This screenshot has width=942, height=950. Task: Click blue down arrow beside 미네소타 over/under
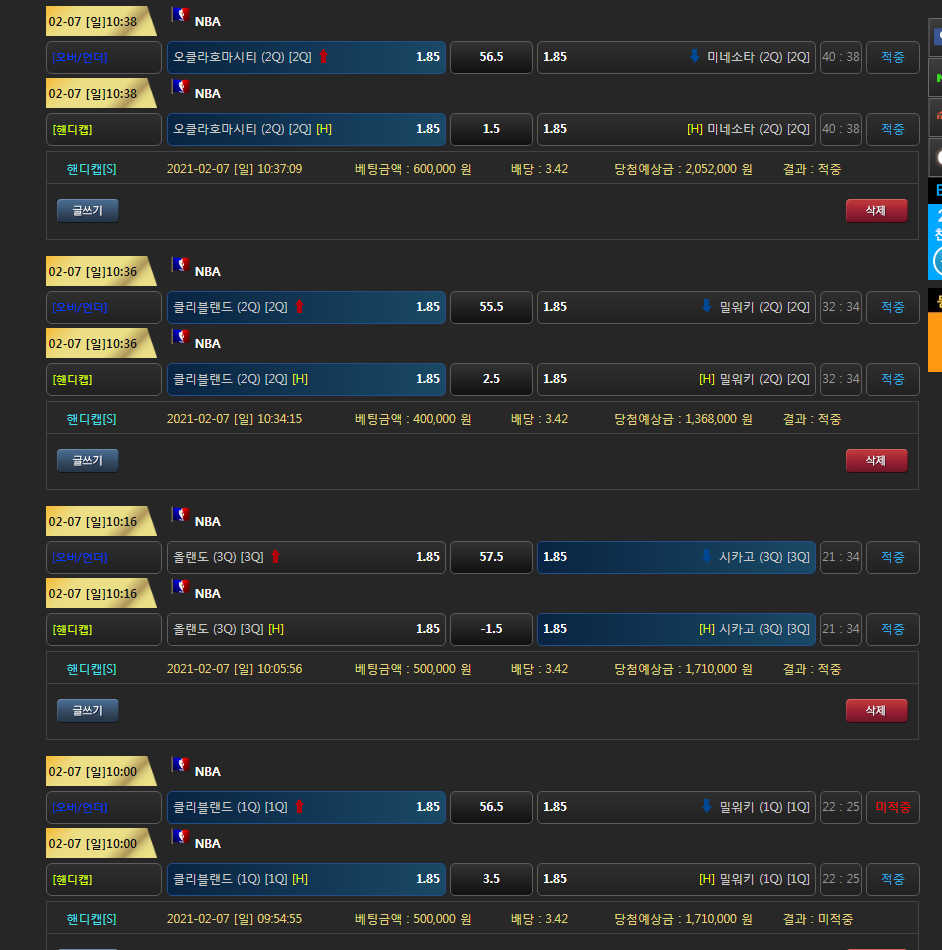694,57
